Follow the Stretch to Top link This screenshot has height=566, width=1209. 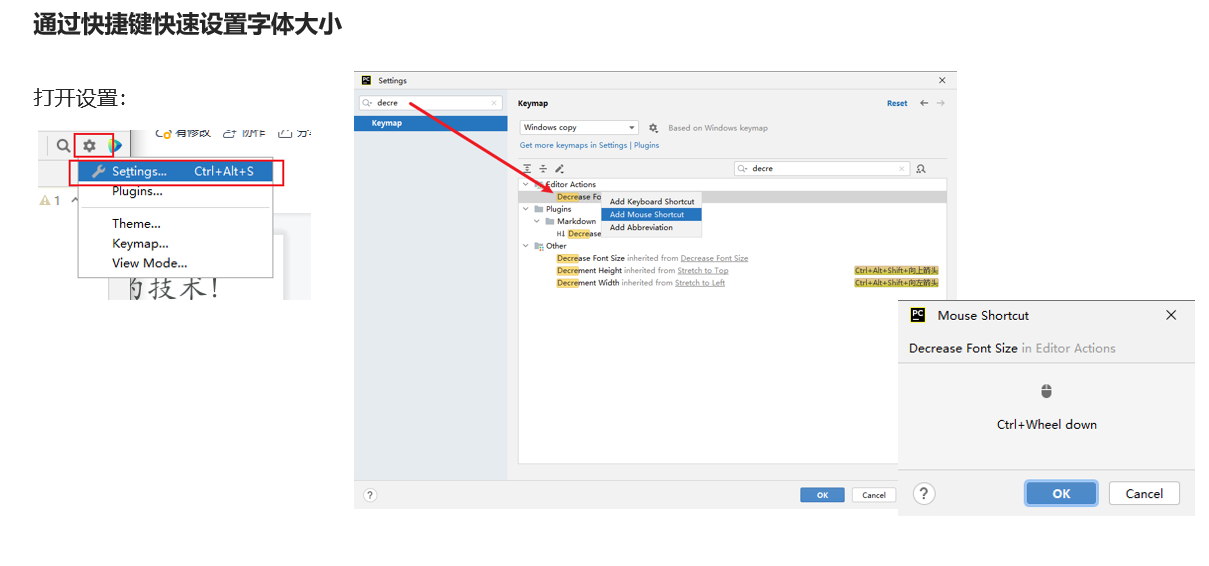703,270
